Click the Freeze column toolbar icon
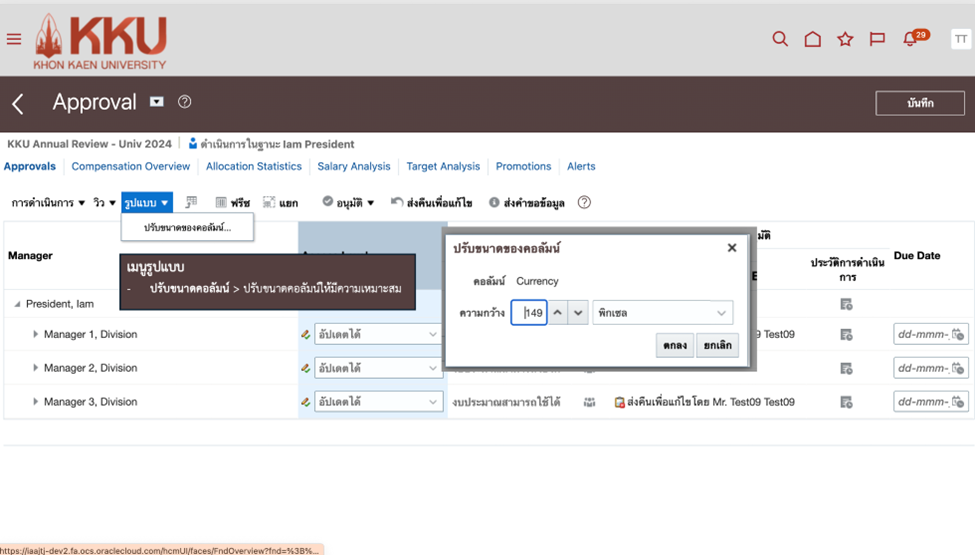This screenshot has width=975, height=555. pyautogui.click(x=232, y=203)
